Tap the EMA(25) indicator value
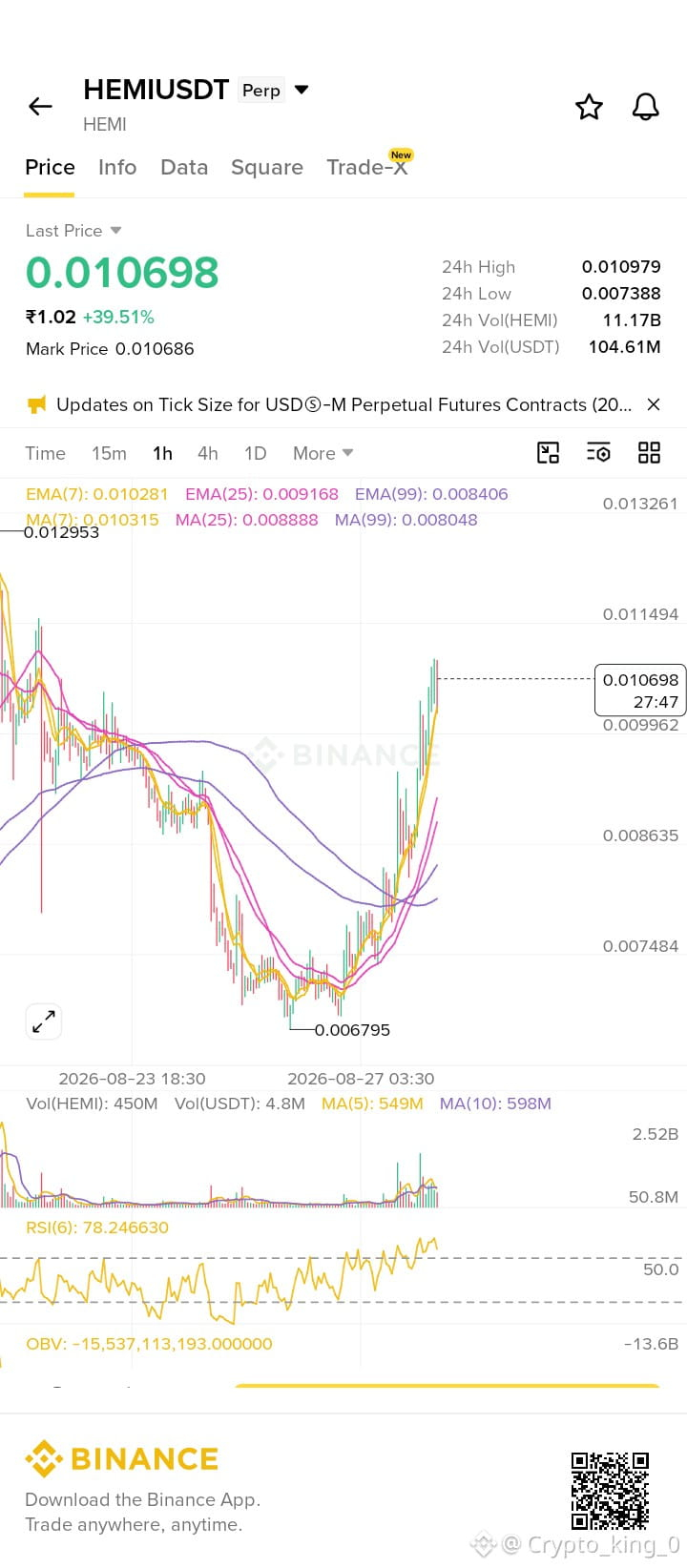687x1568 pixels. [x=261, y=494]
